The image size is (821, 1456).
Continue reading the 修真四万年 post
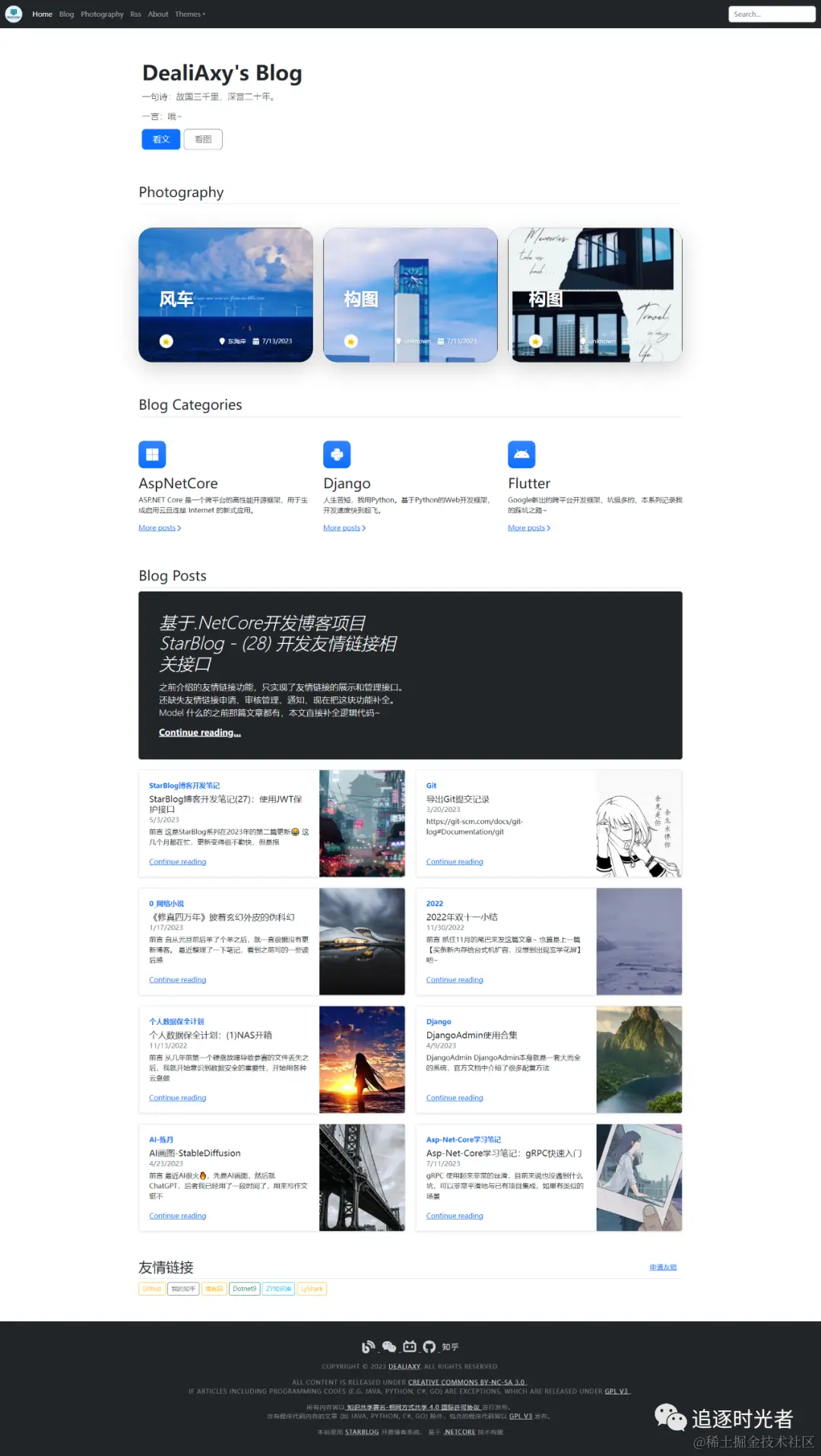click(x=178, y=979)
